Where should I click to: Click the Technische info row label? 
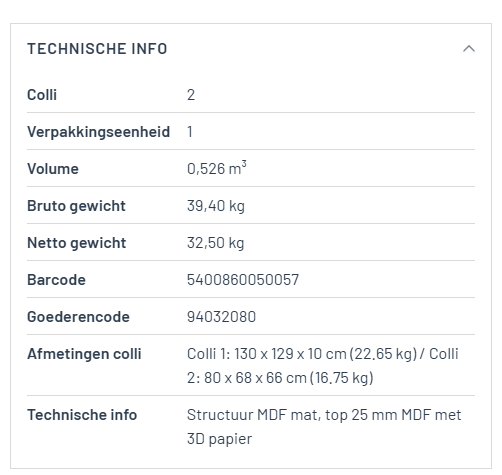[x=82, y=415]
